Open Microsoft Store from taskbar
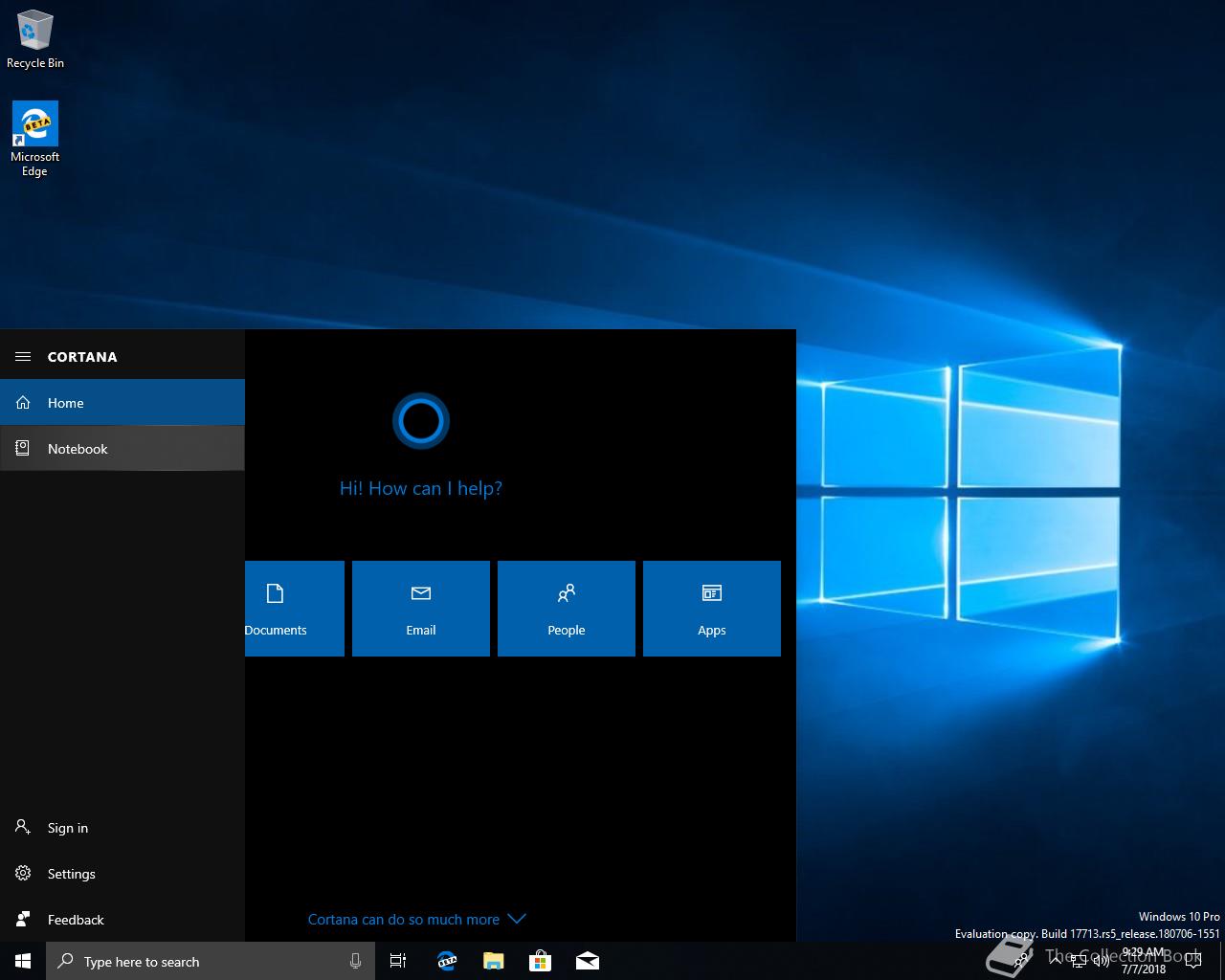This screenshot has width=1225, height=980. [x=541, y=961]
